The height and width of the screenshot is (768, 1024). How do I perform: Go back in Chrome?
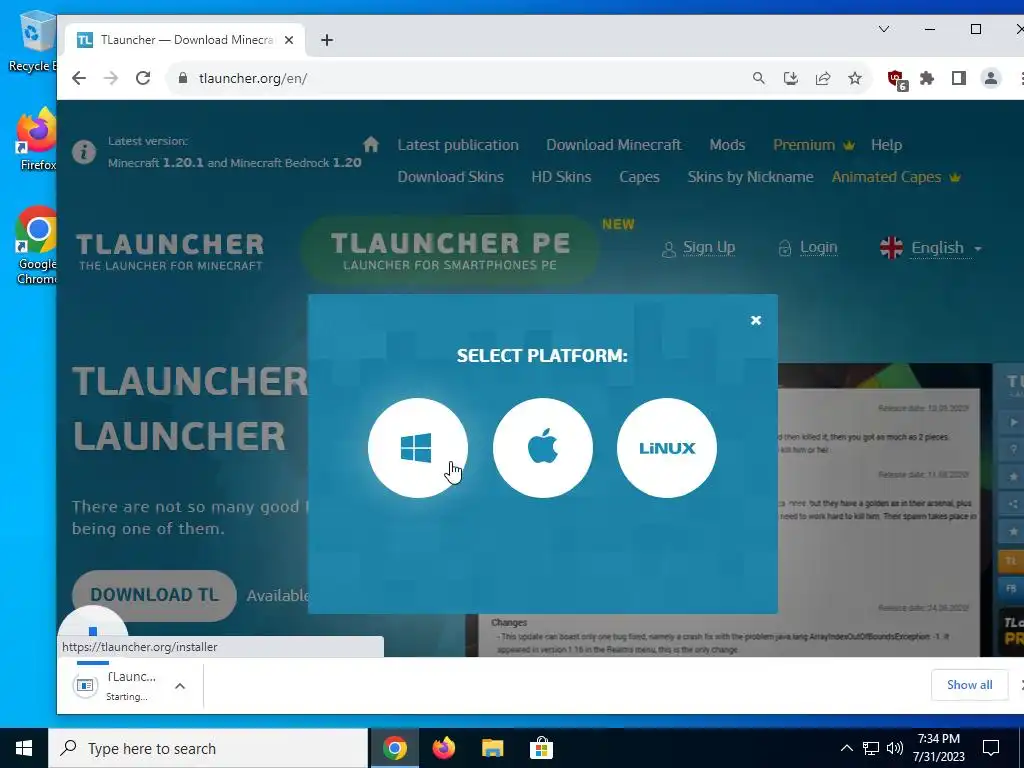coord(79,78)
